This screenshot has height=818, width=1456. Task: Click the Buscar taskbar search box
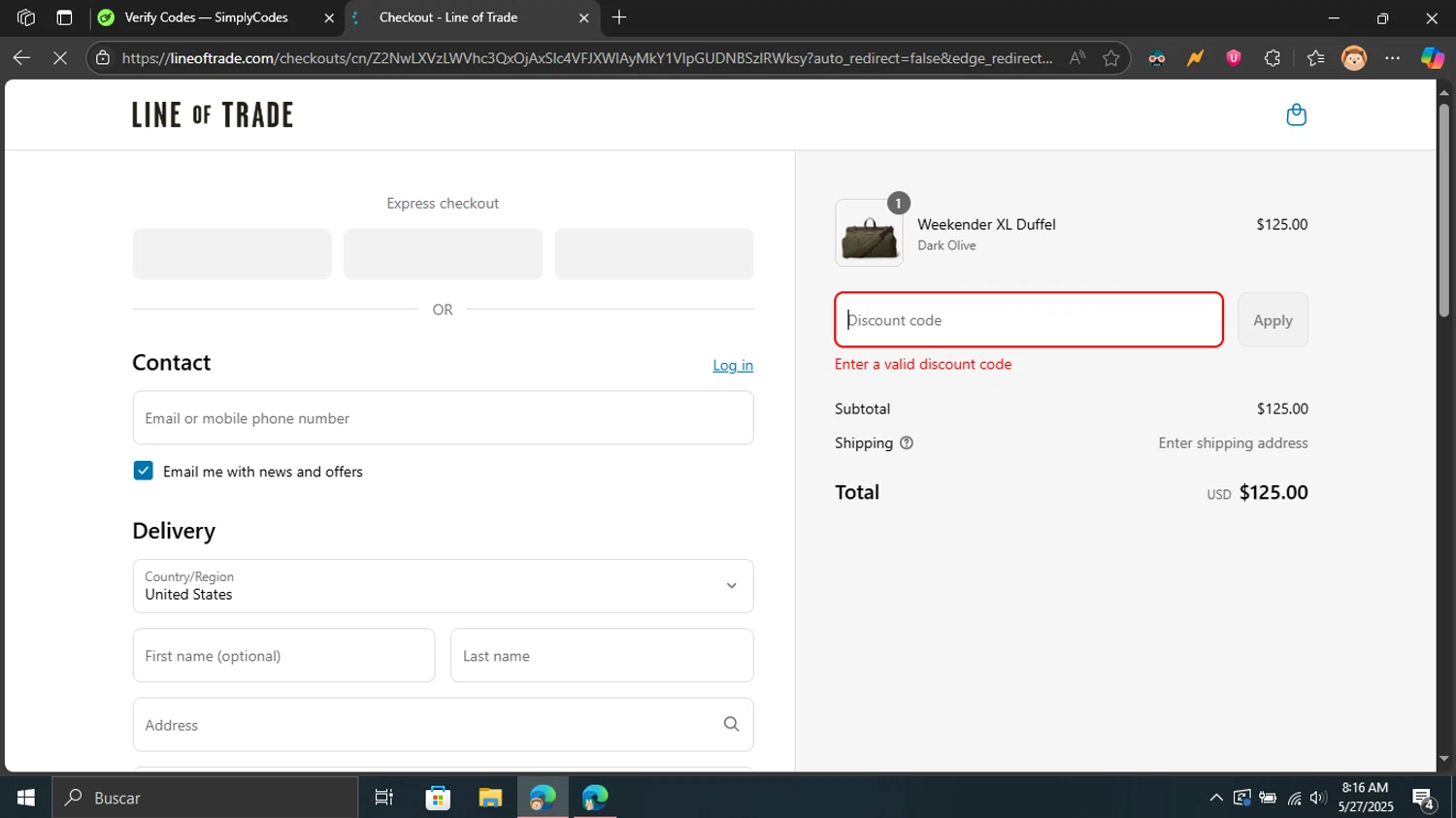coord(205,798)
